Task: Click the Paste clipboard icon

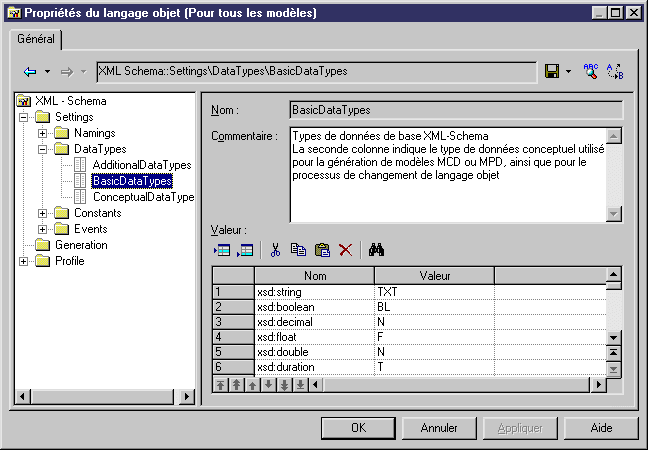Action: click(322, 250)
